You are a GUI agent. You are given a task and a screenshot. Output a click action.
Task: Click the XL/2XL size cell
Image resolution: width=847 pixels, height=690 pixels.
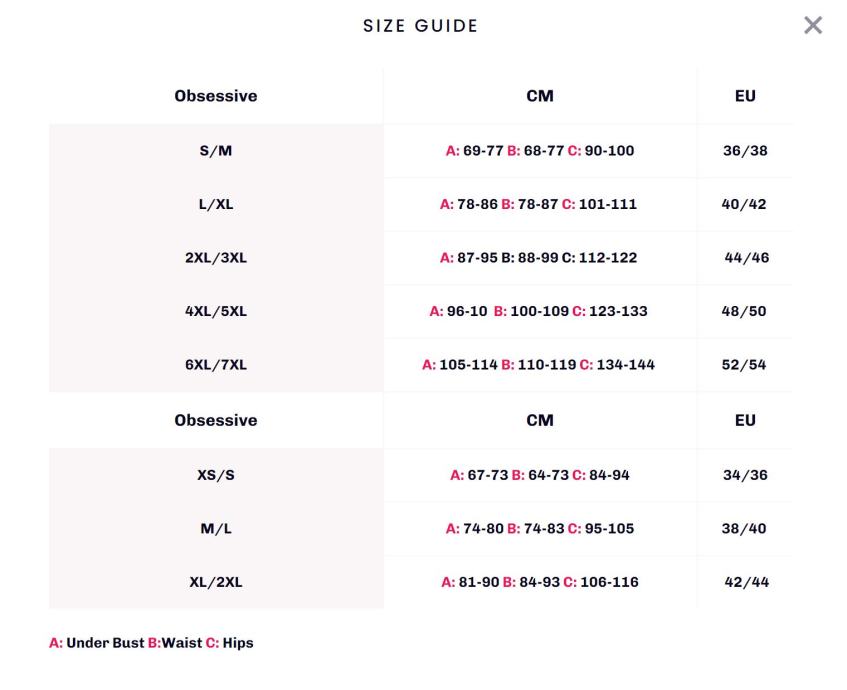(x=216, y=582)
